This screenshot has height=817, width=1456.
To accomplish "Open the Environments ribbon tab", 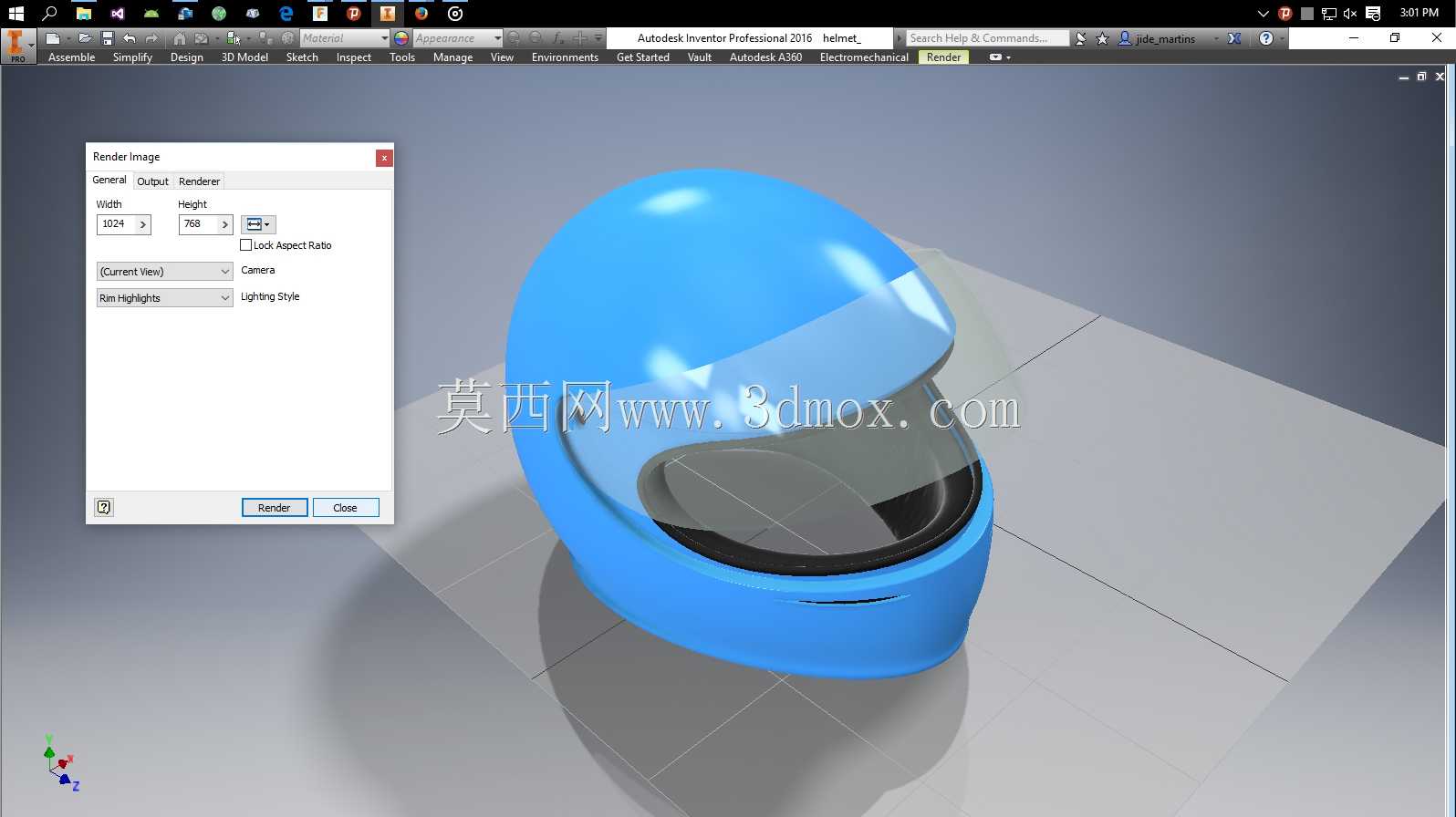I will coord(565,57).
